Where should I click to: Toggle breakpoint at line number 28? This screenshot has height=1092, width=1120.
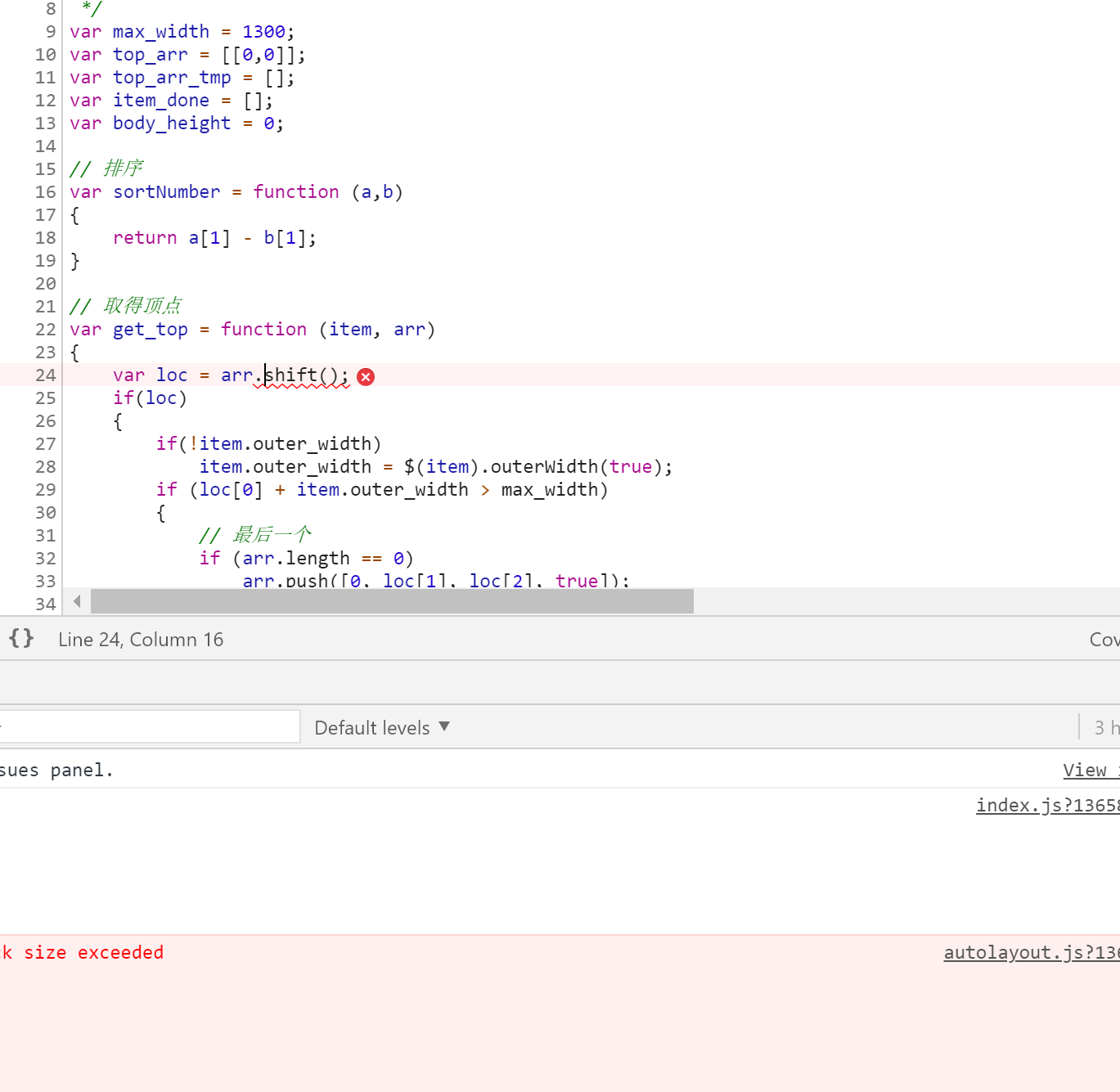click(x=46, y=467)
